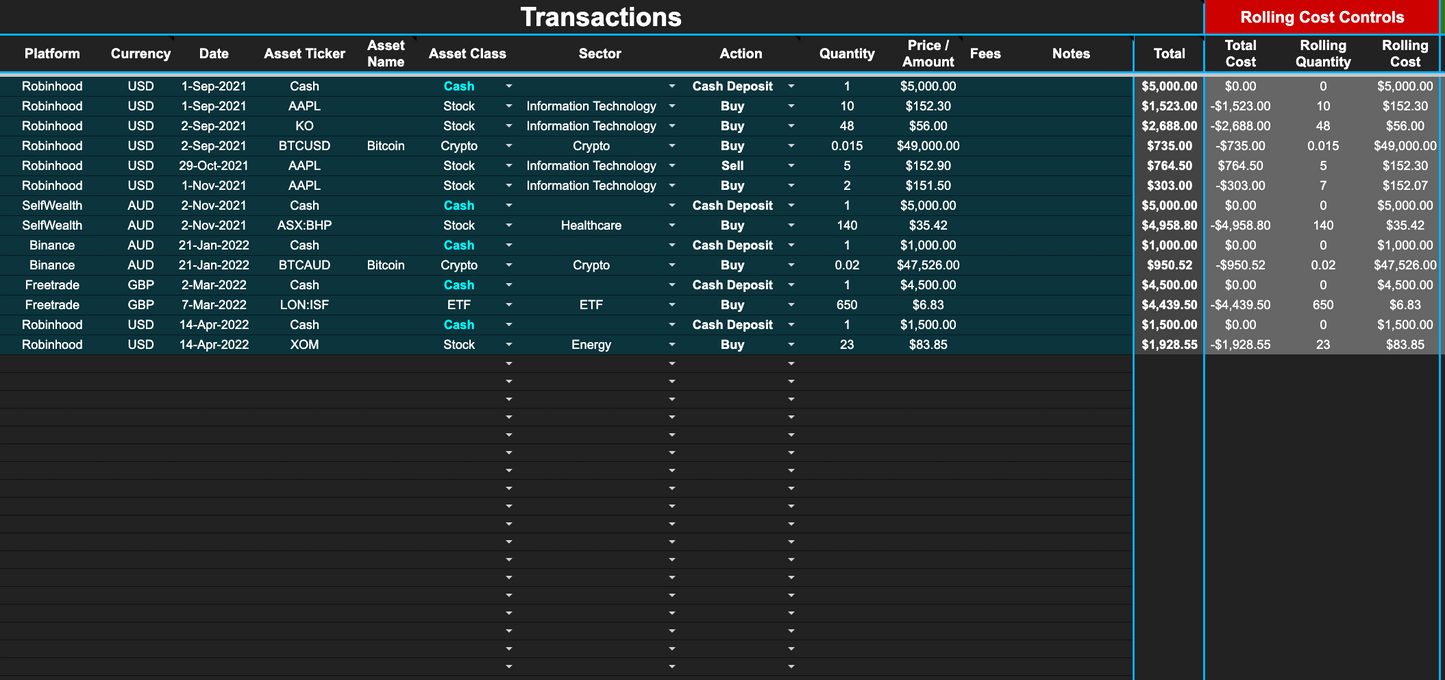Open the Sector dropdown on the XOM Energy row
The width and height of the screenshot is (1445, 680).
pyautogui.click(x=673, y=345)
